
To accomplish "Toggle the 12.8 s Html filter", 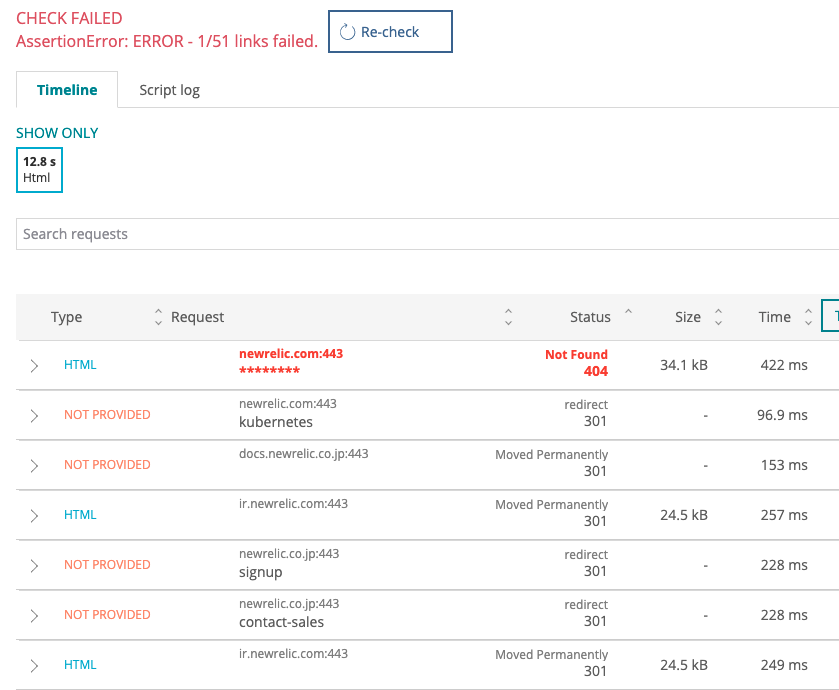I will [40, 170].
